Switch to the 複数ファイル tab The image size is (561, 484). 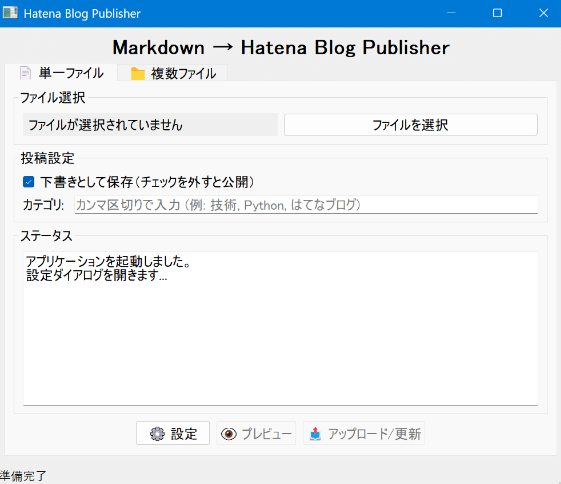coord(172,73)
